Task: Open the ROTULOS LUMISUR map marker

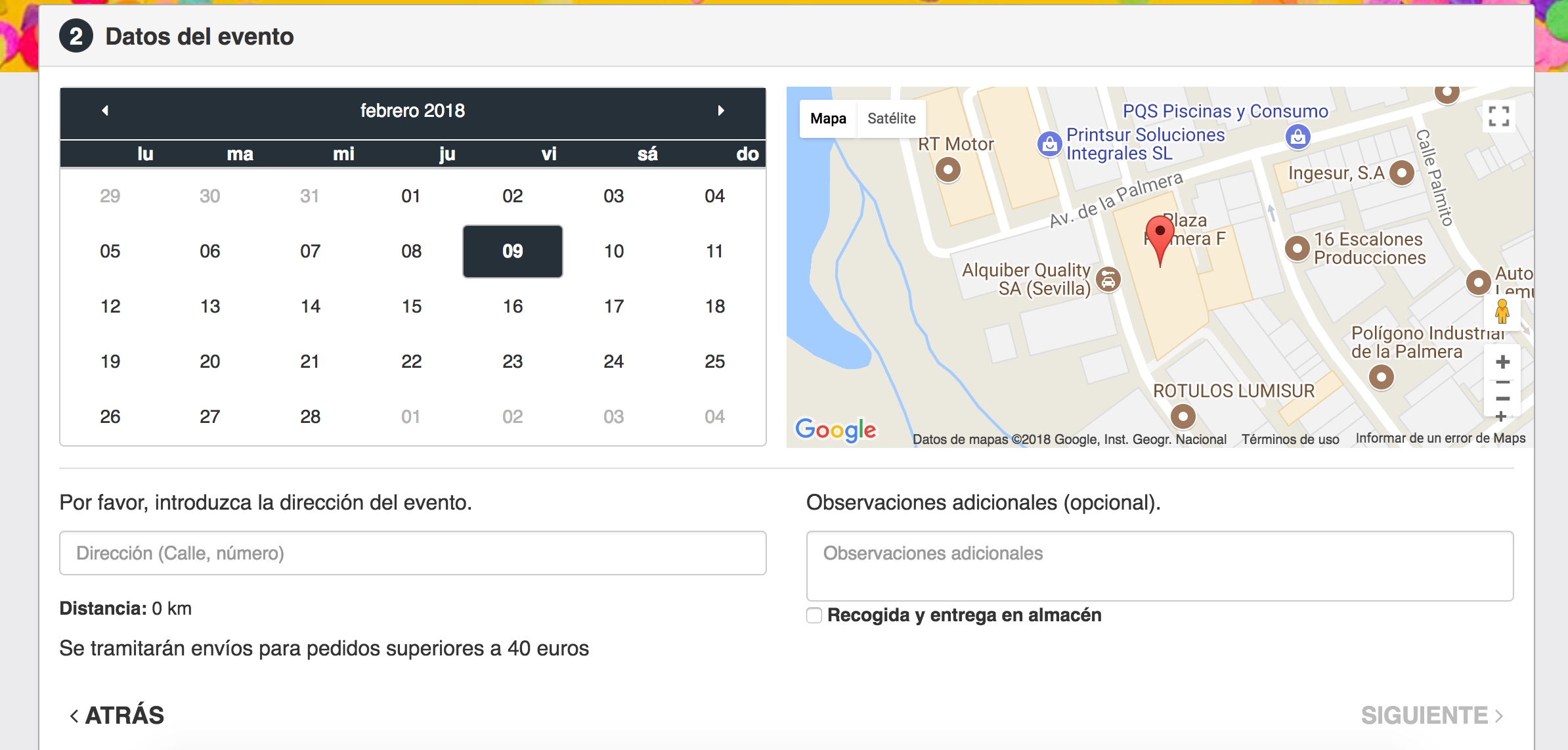Action: coord(1183,416)
